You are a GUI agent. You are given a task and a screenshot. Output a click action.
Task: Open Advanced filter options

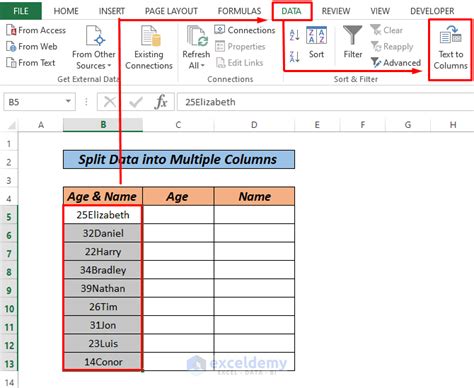[x=396, y=62]
